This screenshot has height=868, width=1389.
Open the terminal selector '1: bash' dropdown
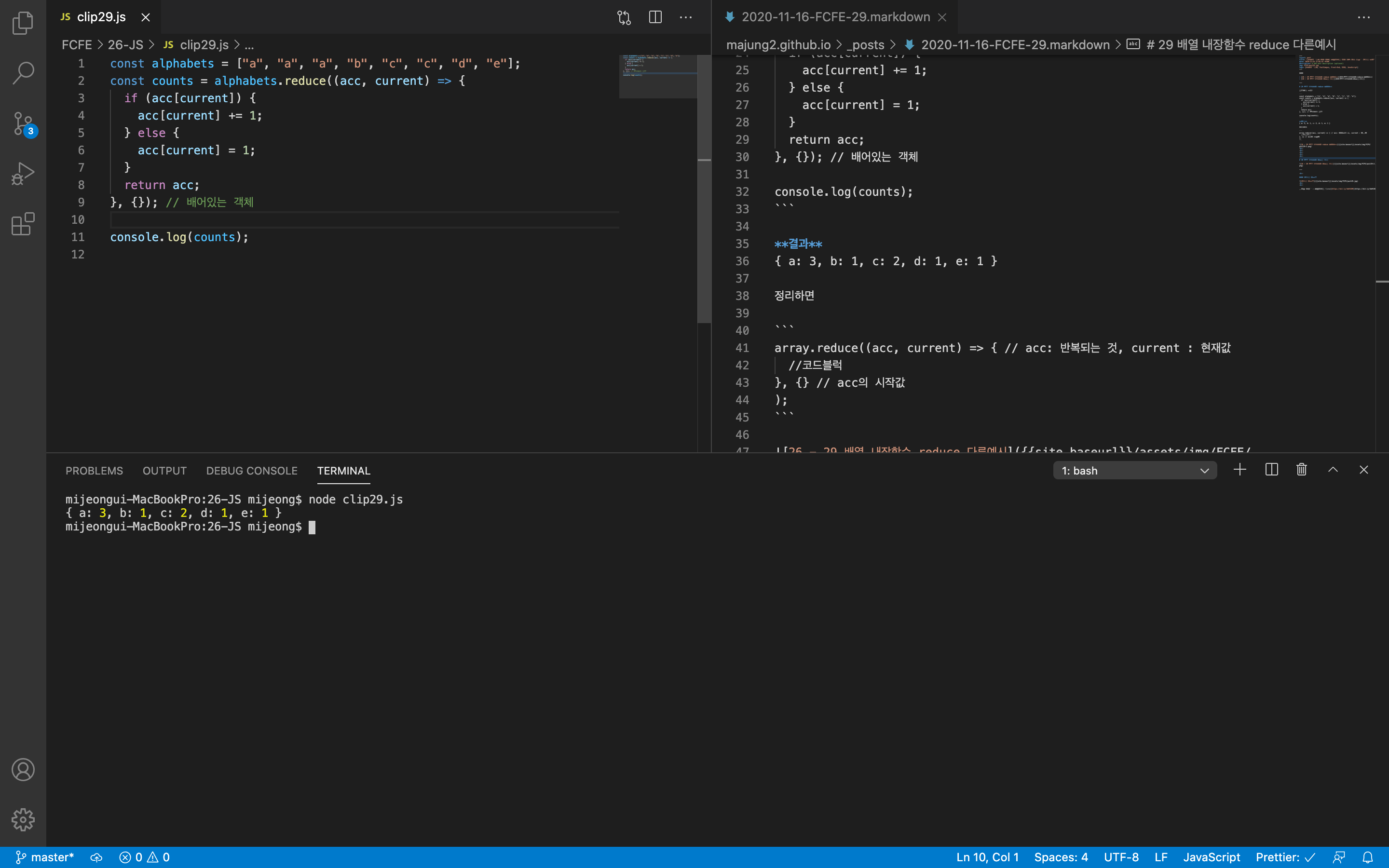click(x=1135, y=471)
